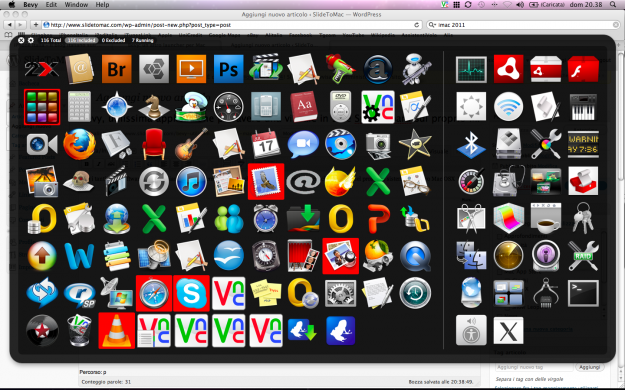Launch Audio MIDI Setup keyboard icon

[x=583, y=106]
